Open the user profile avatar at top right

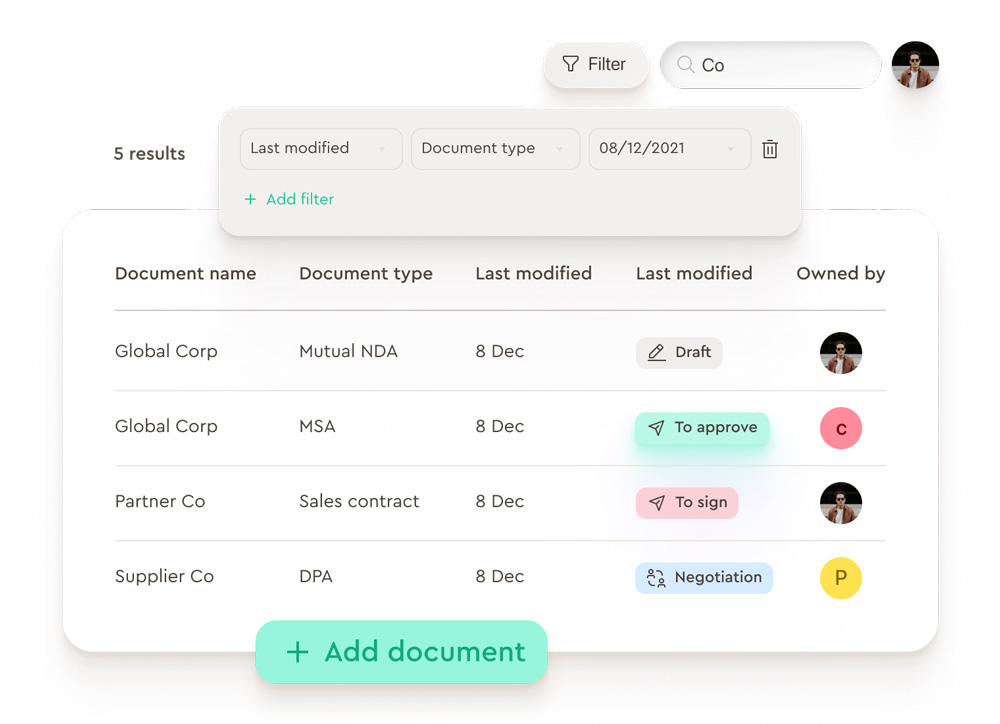pyautogui.click(x=914, y=65)
